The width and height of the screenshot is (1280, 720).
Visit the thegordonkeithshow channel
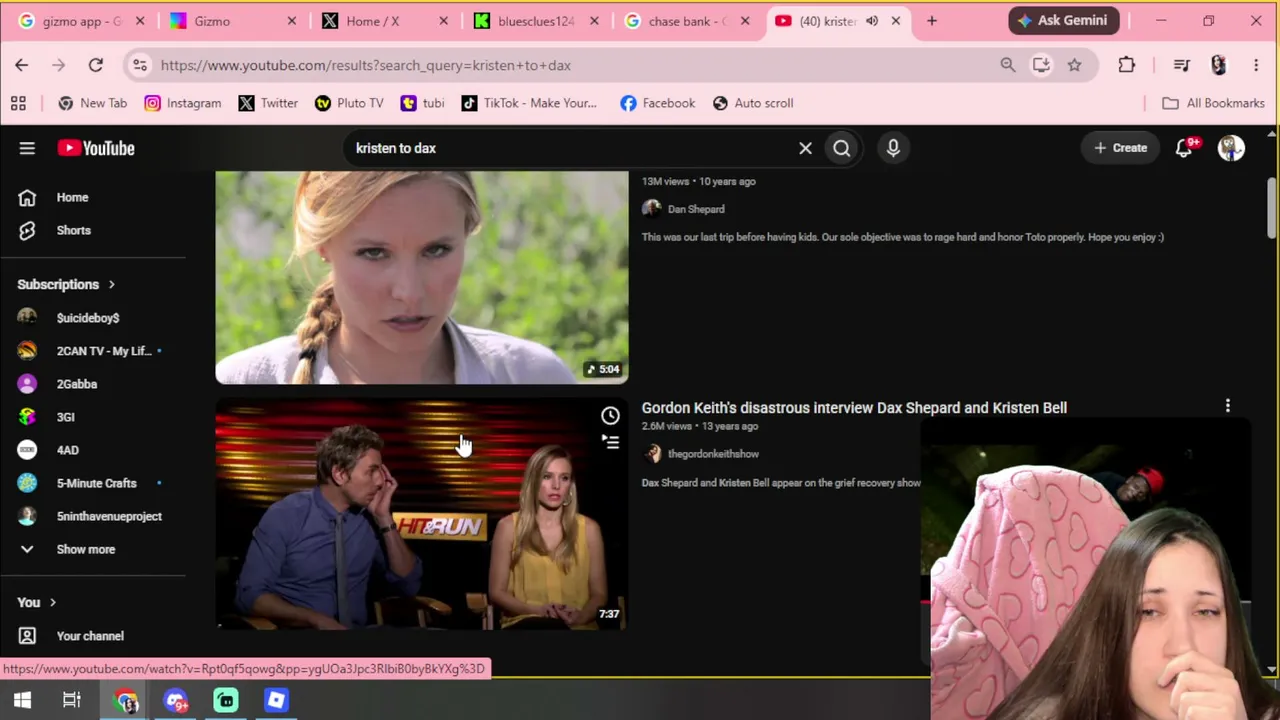(x=713, y=454)
